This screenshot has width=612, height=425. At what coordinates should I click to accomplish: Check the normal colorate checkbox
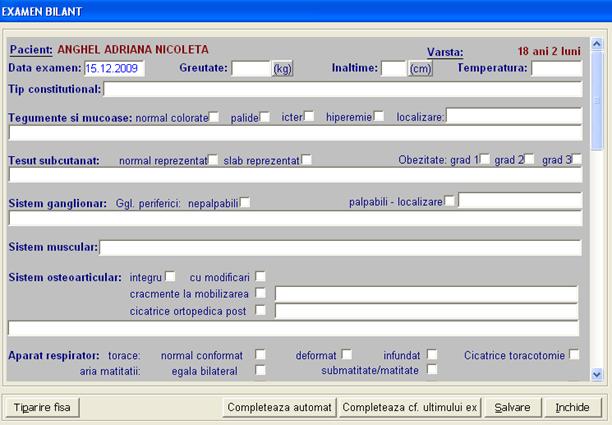(x=214, y=117)
